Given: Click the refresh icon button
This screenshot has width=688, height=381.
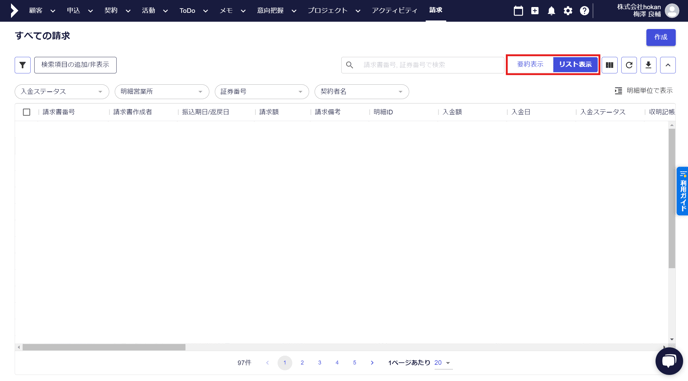Looking at the screenshot, I should pyautogui.click(x=629, y=65).
